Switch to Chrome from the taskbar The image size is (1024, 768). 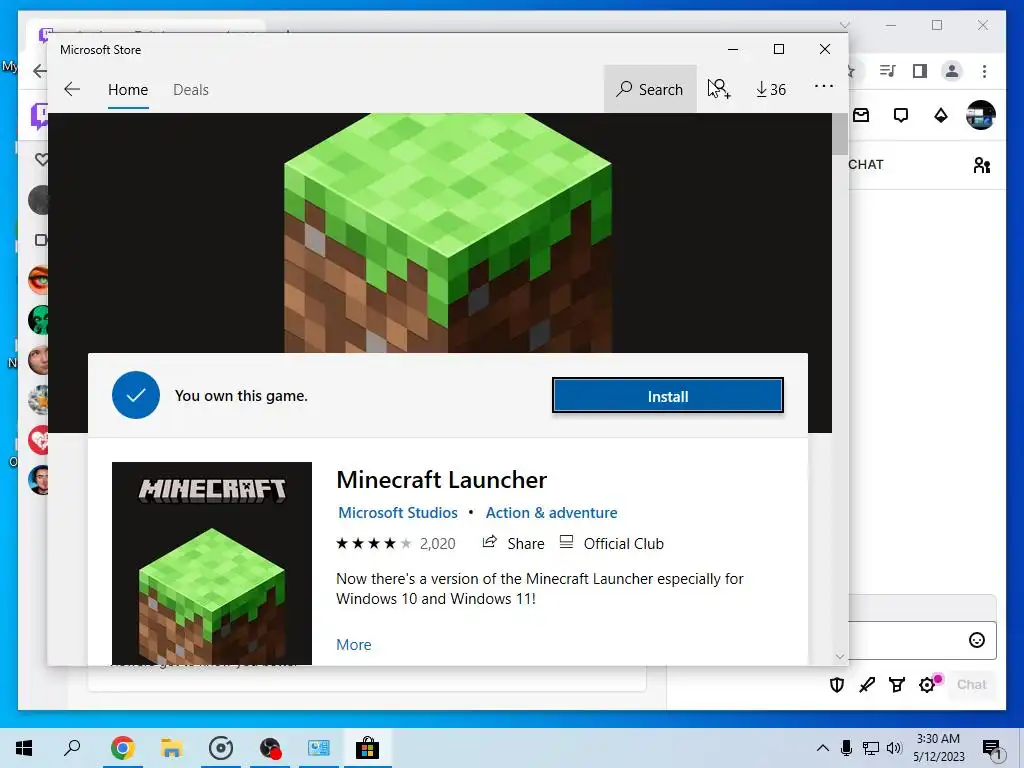(122, 748)
